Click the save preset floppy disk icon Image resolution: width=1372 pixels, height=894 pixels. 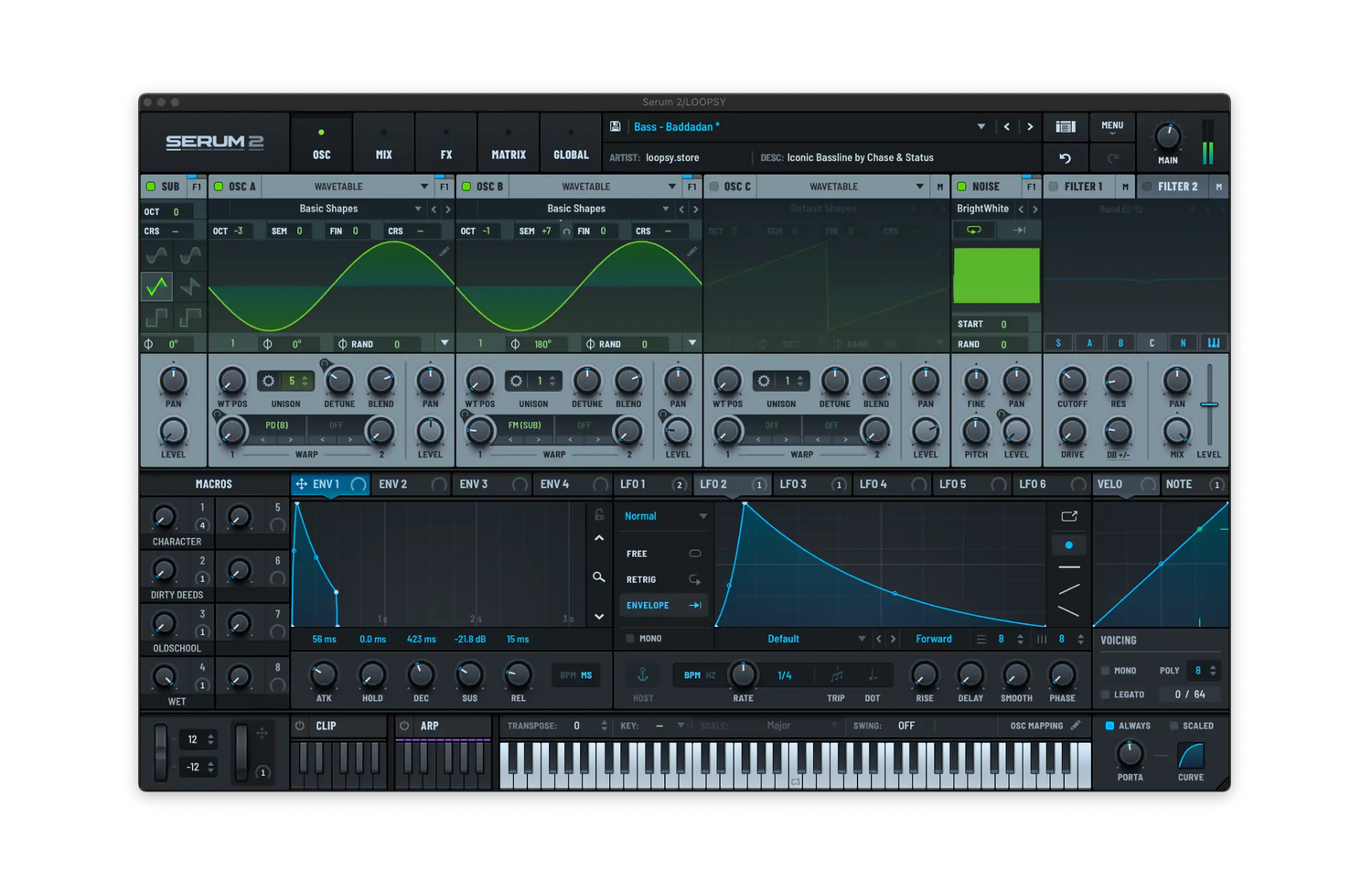[615, 127]
